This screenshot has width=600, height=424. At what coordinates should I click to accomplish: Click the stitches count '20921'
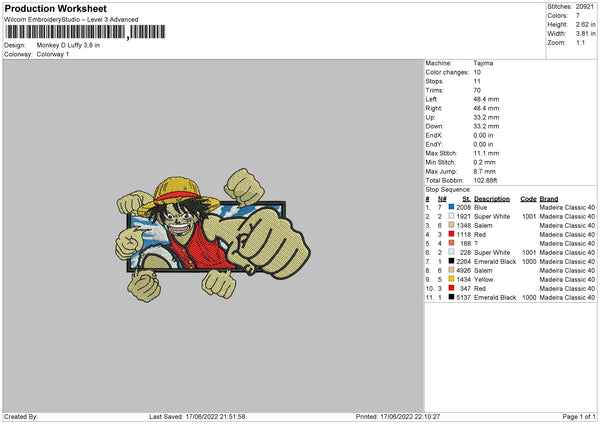point(585,7)
